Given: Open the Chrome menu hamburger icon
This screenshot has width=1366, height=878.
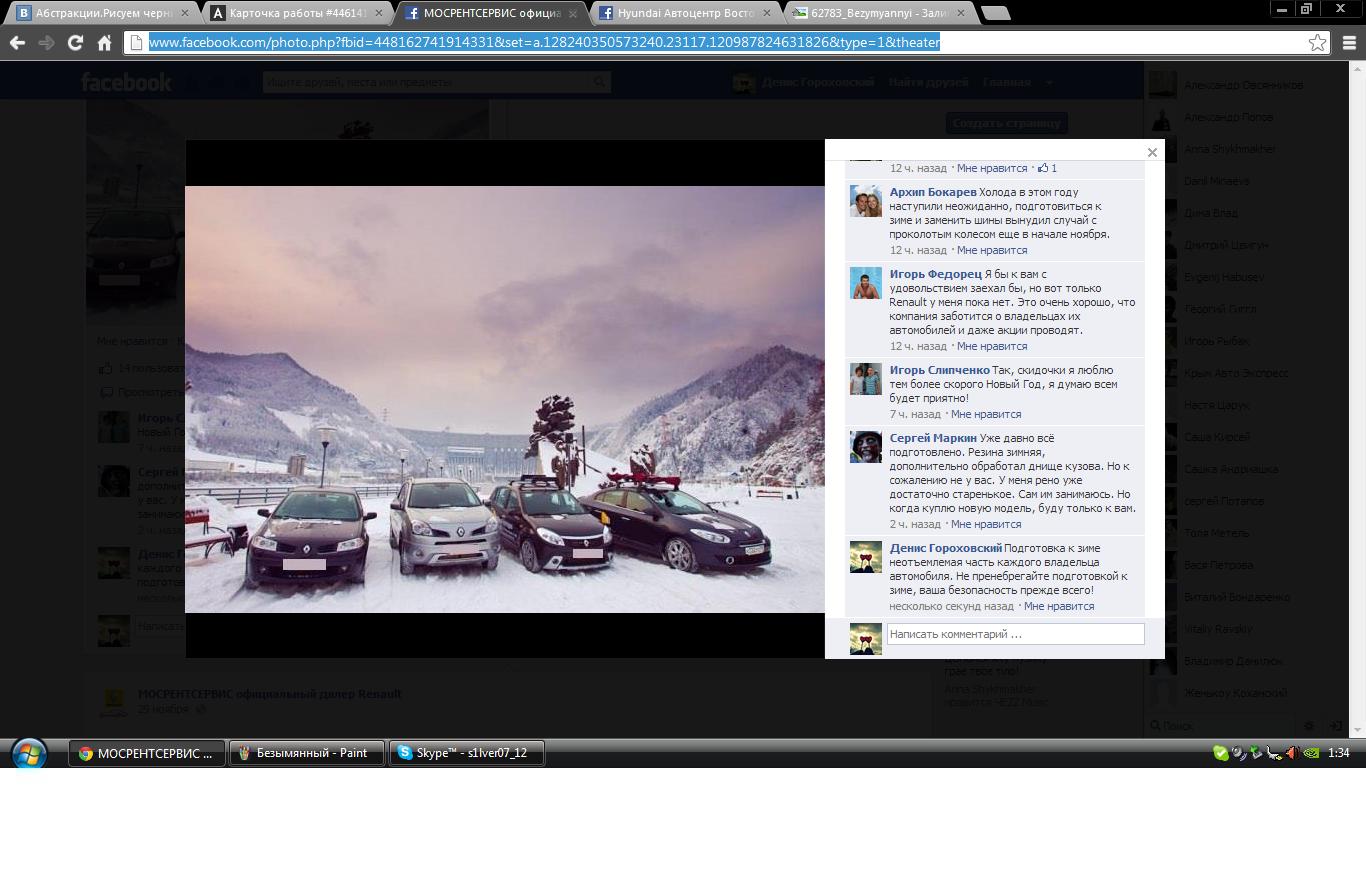Looking at the screenshot, I should click(1349, 43).
